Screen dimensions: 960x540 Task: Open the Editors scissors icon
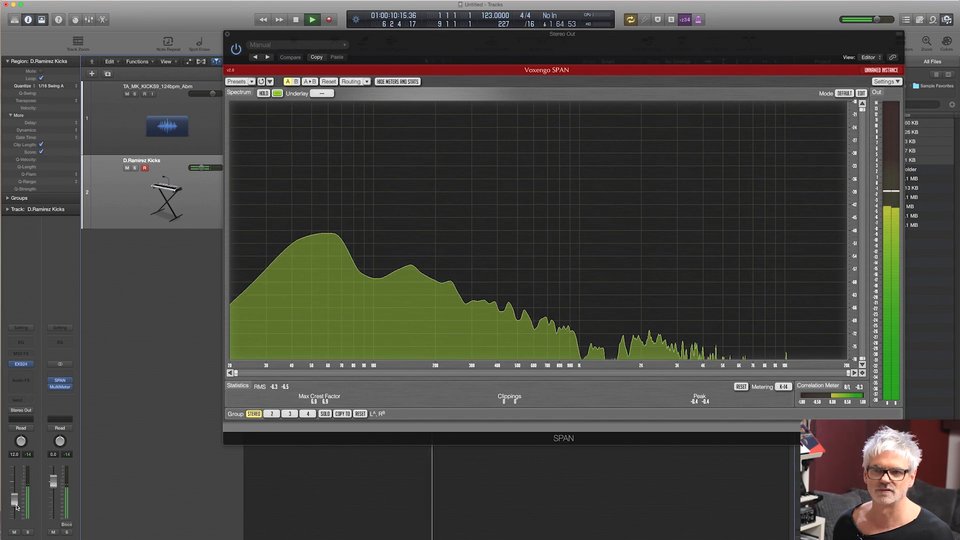[102, 20]
